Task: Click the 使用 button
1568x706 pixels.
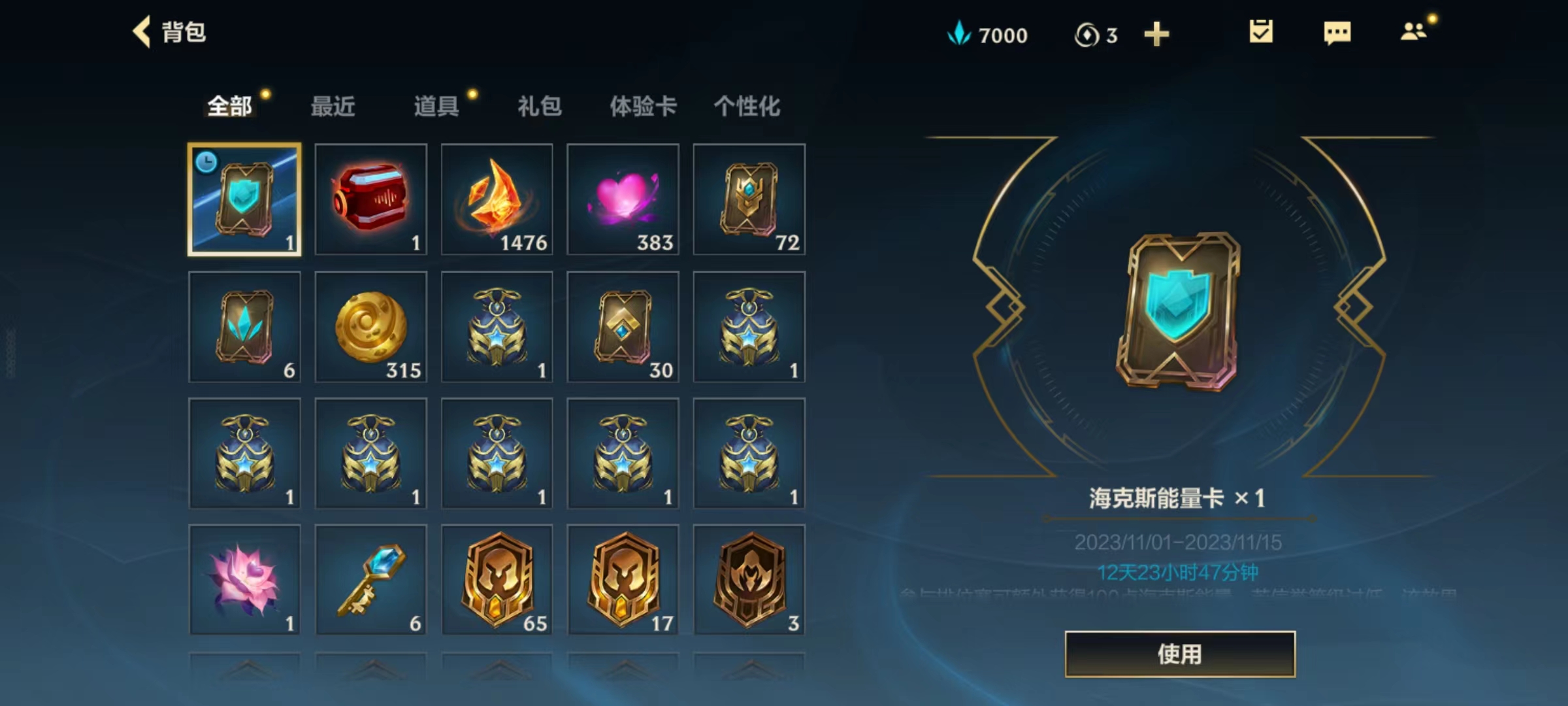Action: 1180,654
